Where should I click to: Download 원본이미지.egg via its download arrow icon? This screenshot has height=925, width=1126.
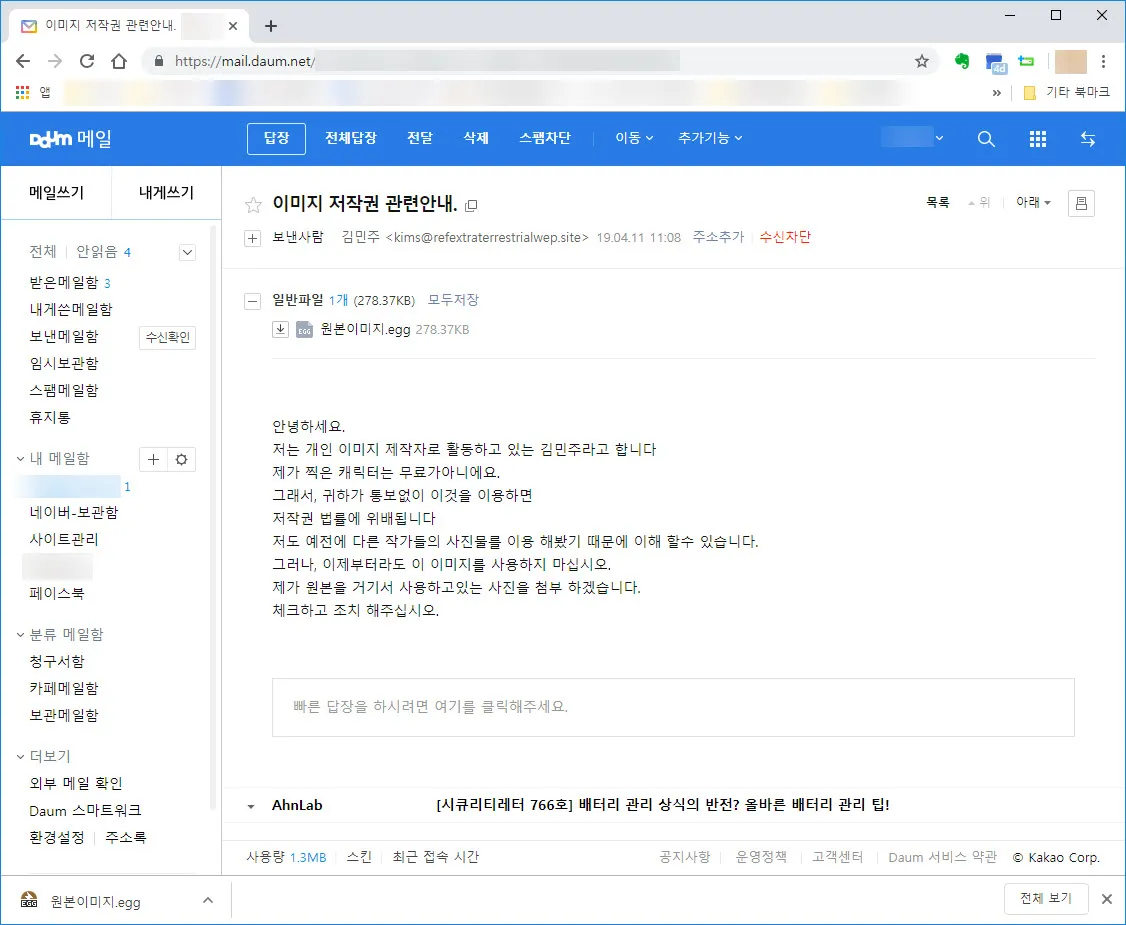pyautogui.click(x=281, y=328)
